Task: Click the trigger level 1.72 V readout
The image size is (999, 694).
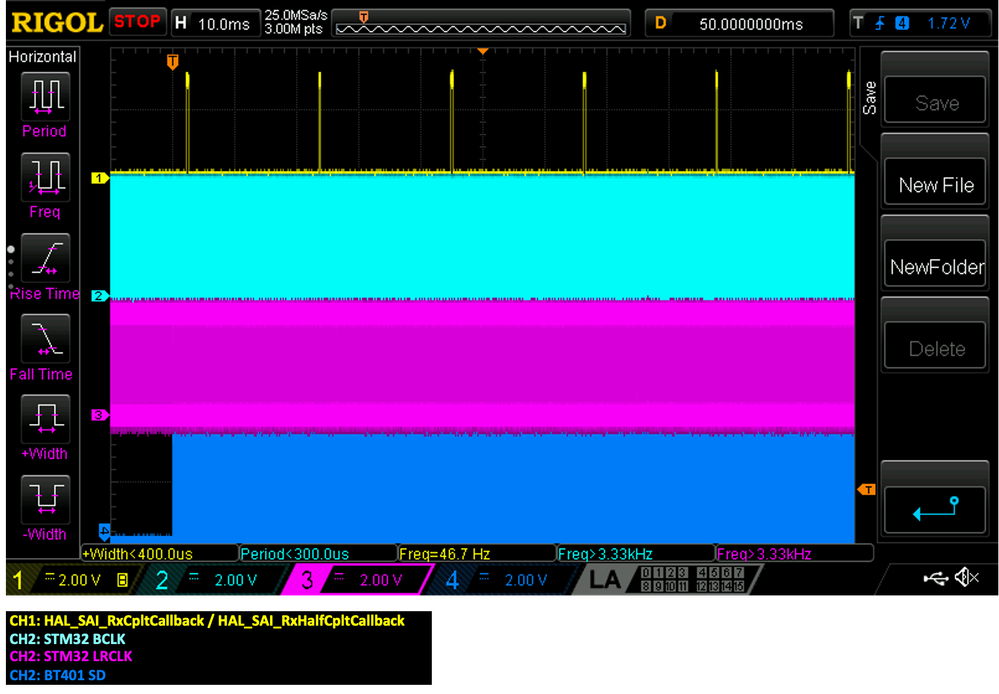Action: point(948,24)
